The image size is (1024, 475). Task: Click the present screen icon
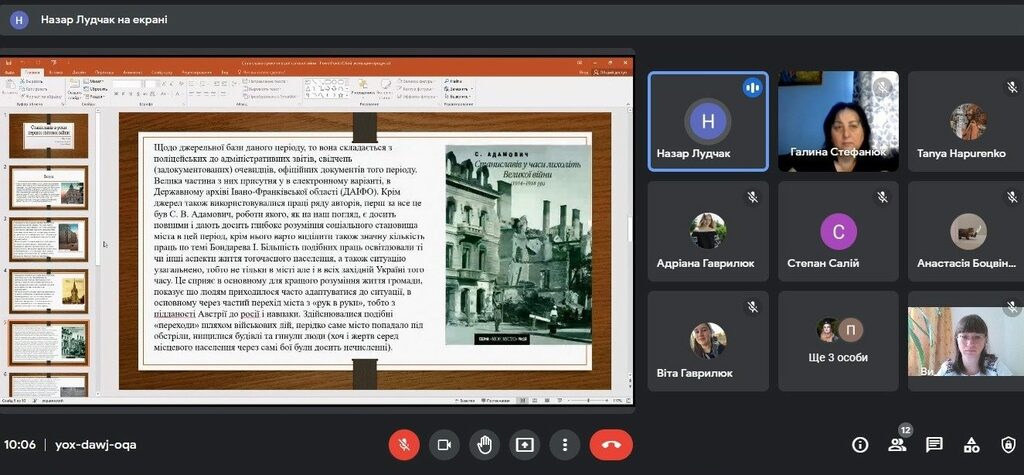click(x=524, y=445)
